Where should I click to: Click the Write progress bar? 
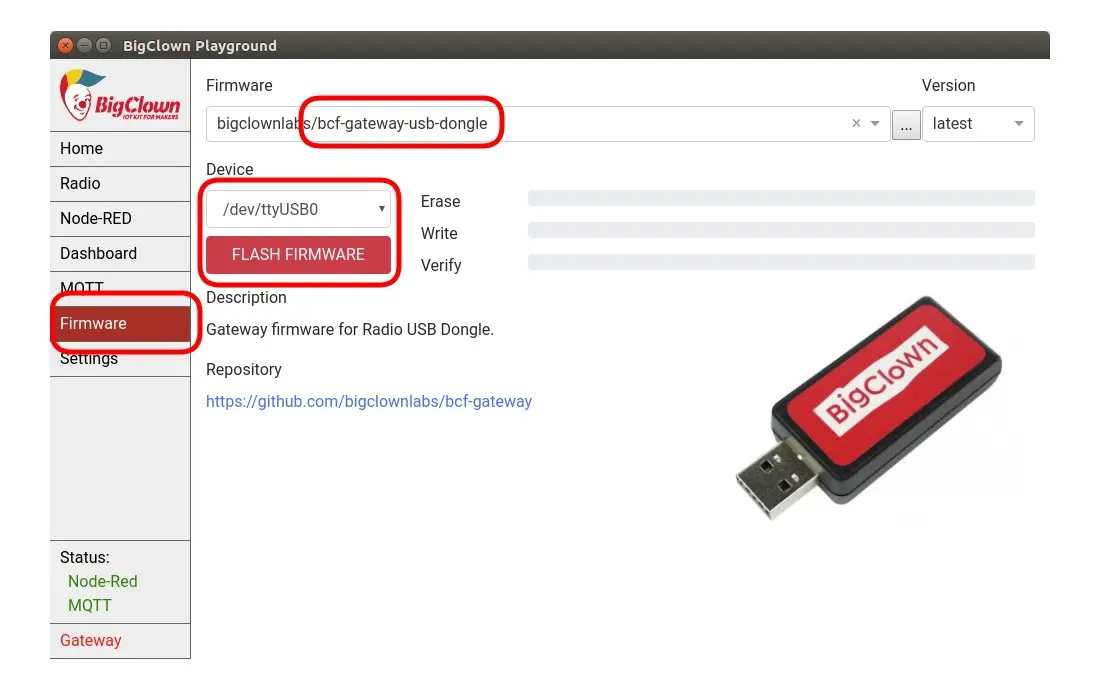coord(781,230)
